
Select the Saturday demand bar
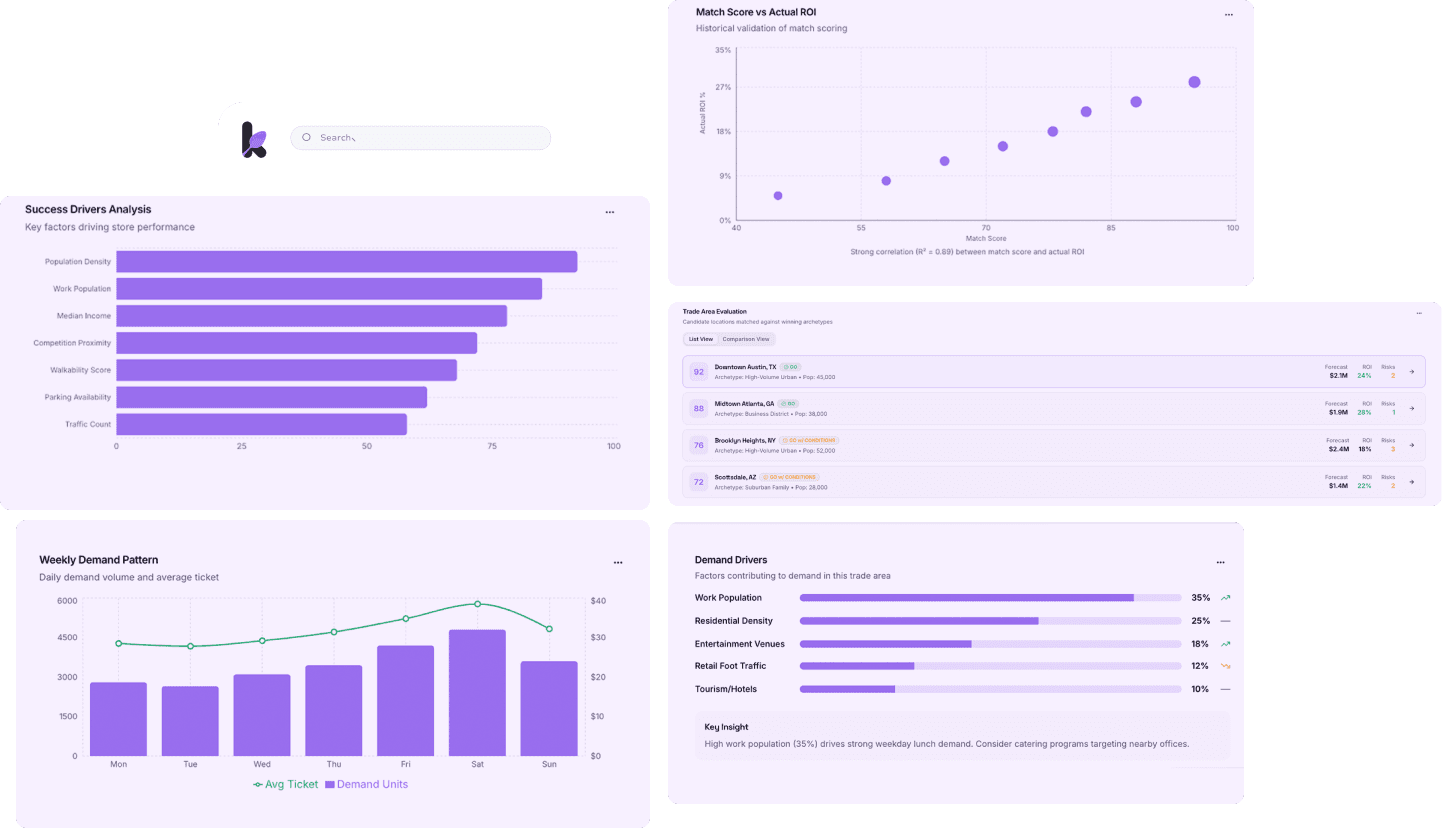tap(477, 693)
